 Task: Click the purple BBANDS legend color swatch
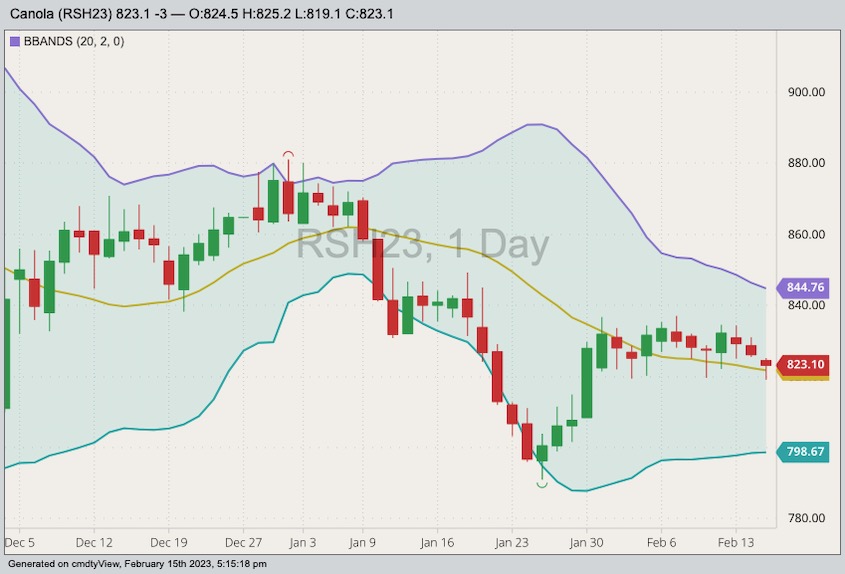tap(15, 42)
